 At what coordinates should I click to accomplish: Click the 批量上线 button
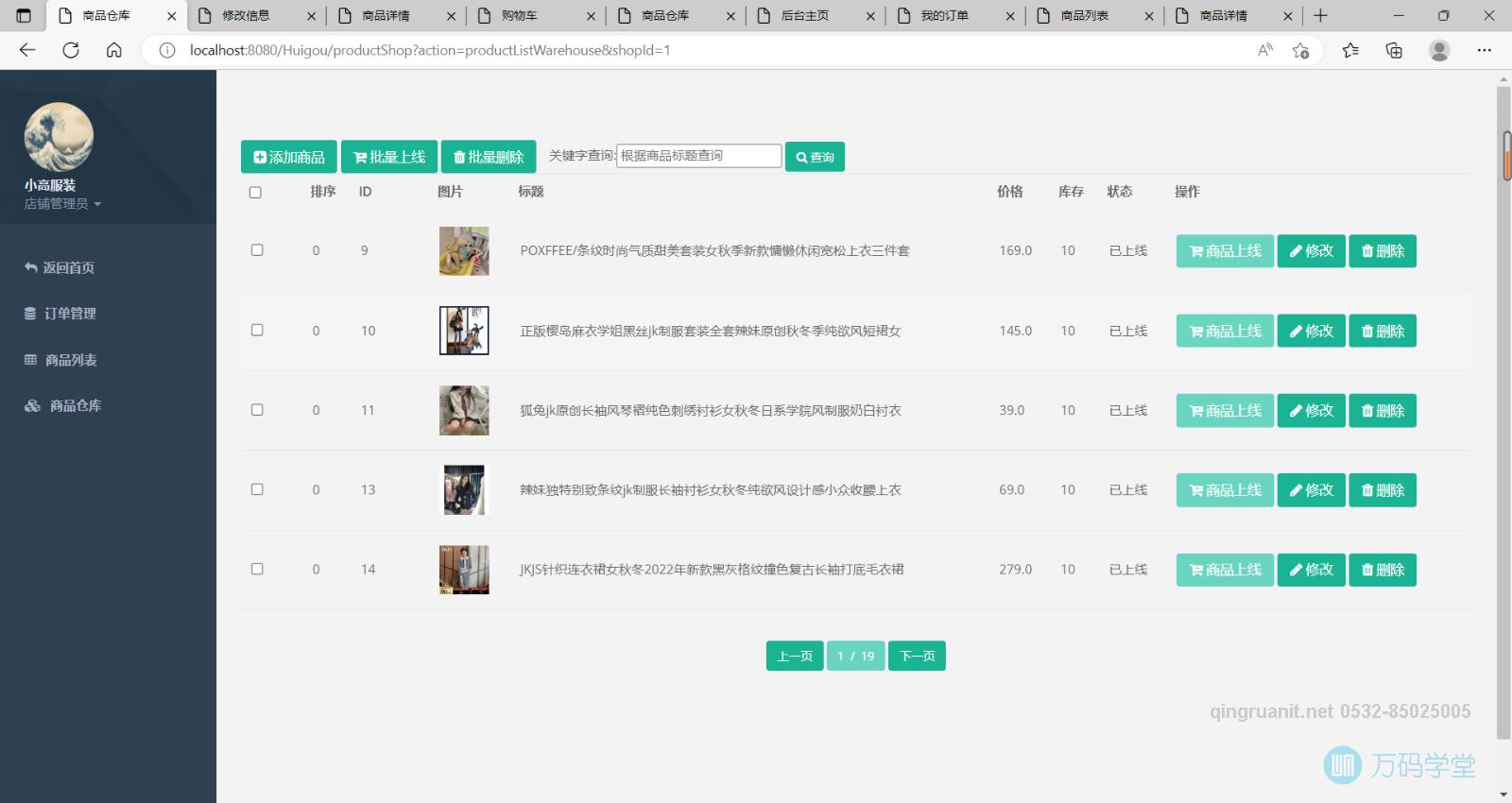click(389, 157)
